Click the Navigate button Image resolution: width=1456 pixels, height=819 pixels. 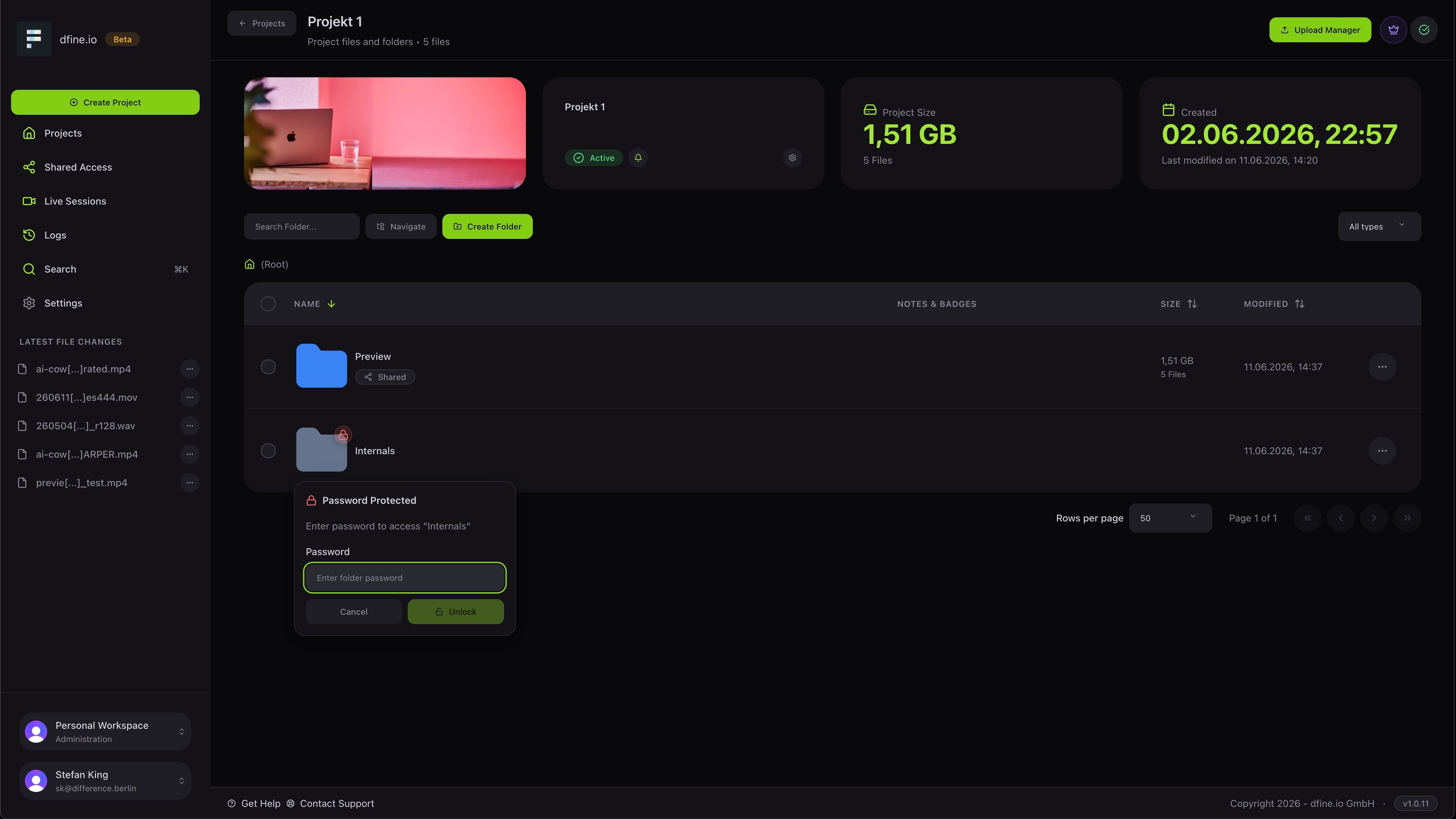(x=401, y=227)
